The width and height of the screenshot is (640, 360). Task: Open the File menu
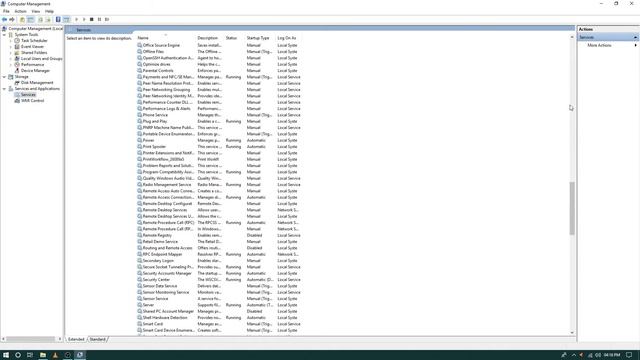[6, 11]
